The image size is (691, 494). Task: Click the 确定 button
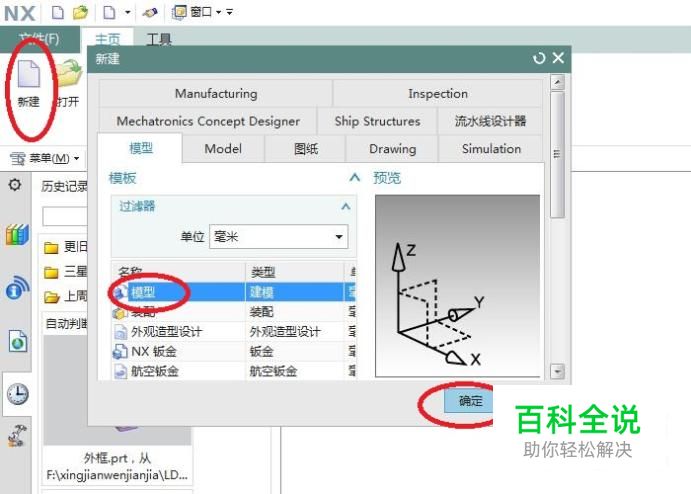coord(470,401)
